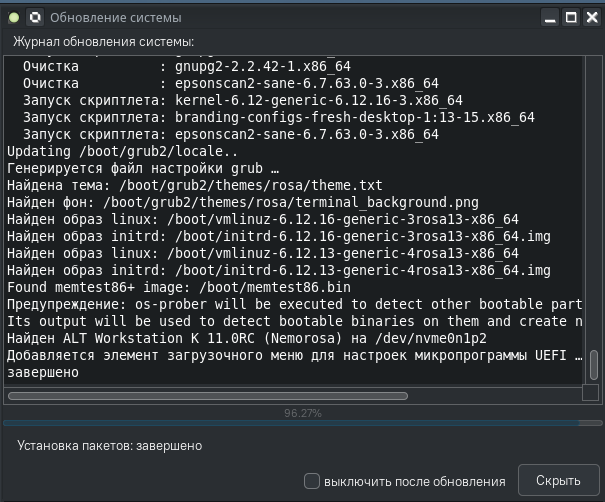The width and height of the screenshot is (605, 502).
Task: Click the line 'Updating /boot/grub2/locale..'
Action: pos(122,151)
